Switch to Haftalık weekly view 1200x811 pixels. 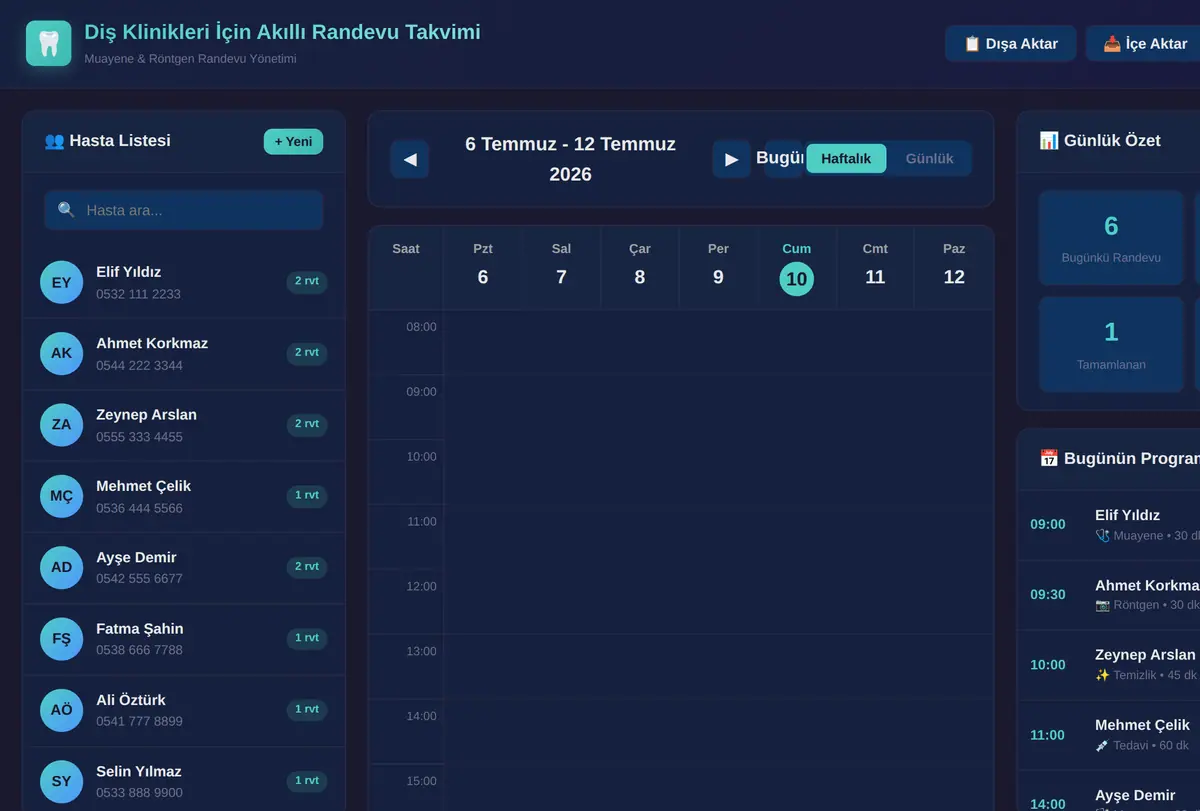pos(846,159)
